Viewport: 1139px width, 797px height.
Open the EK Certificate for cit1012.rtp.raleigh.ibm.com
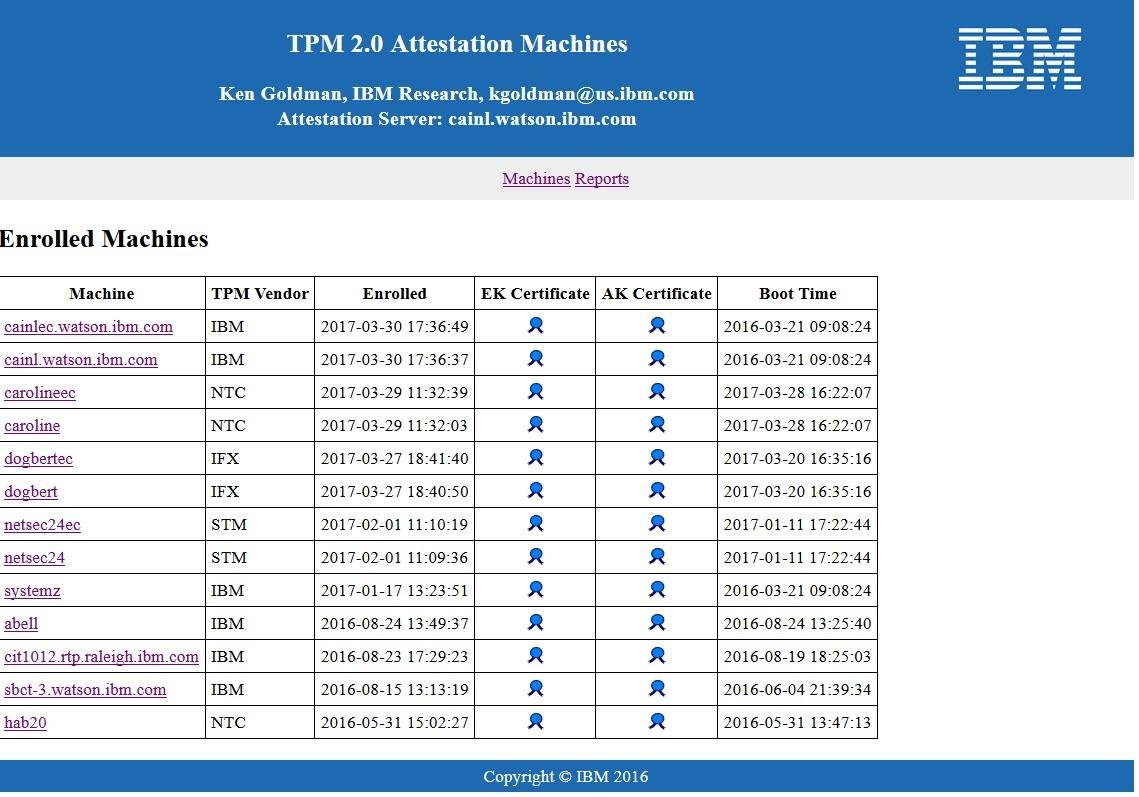[535, 655]
